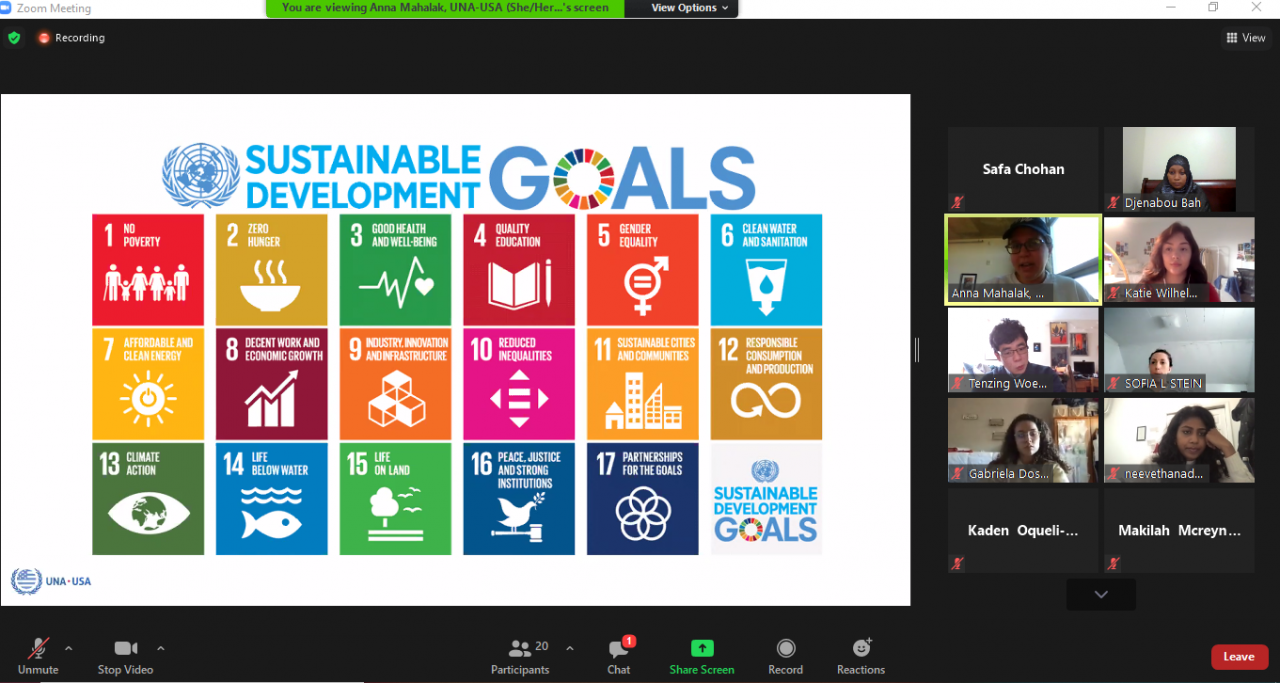Click muted mic icon on Safa Chohan tile

(958, 203)
